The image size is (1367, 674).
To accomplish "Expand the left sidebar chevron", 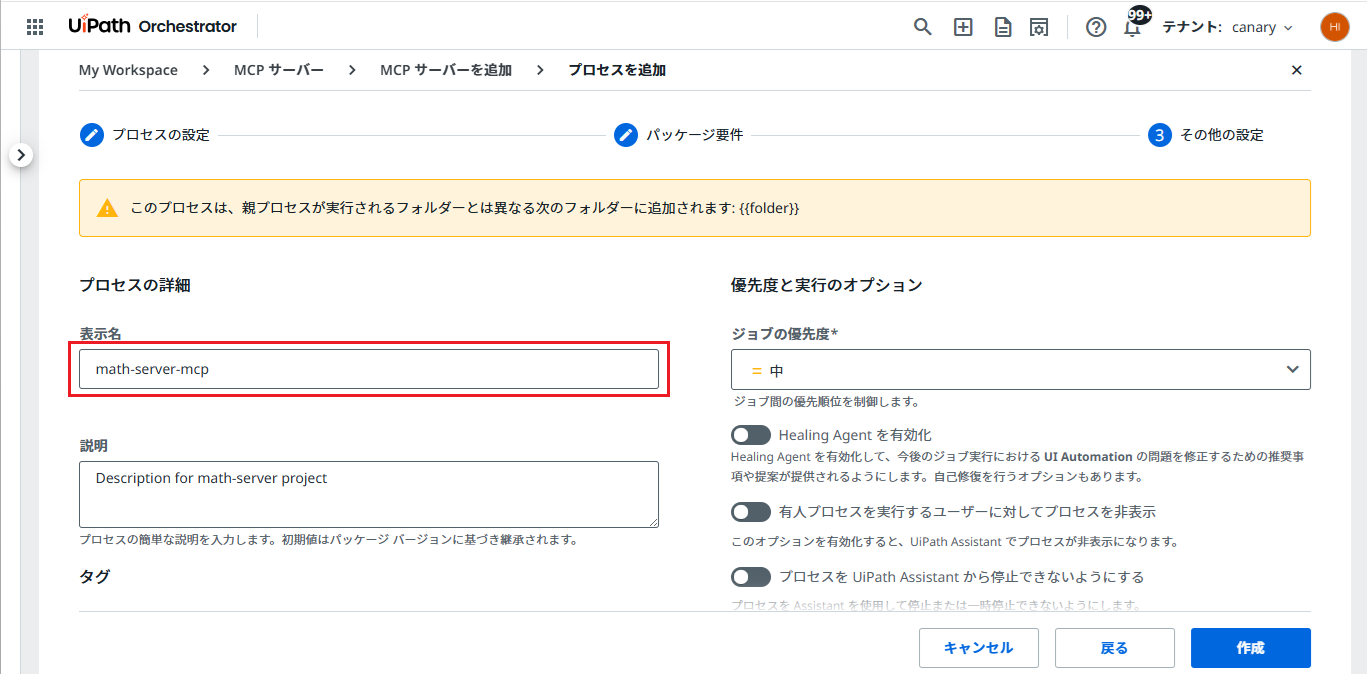I will tap(22, 155).
